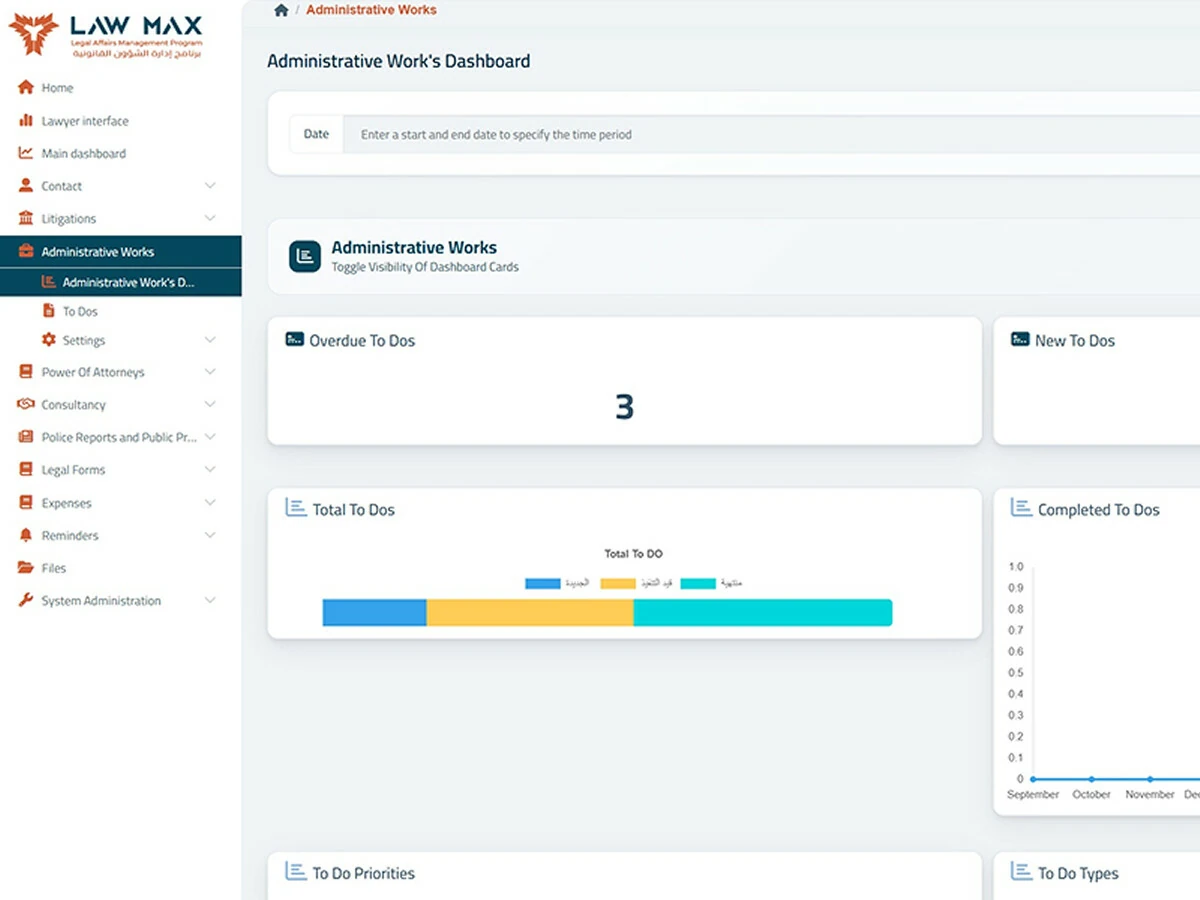Click the Total To Dos chart icon
This screenshot has height=900, width=1200.
296,508
